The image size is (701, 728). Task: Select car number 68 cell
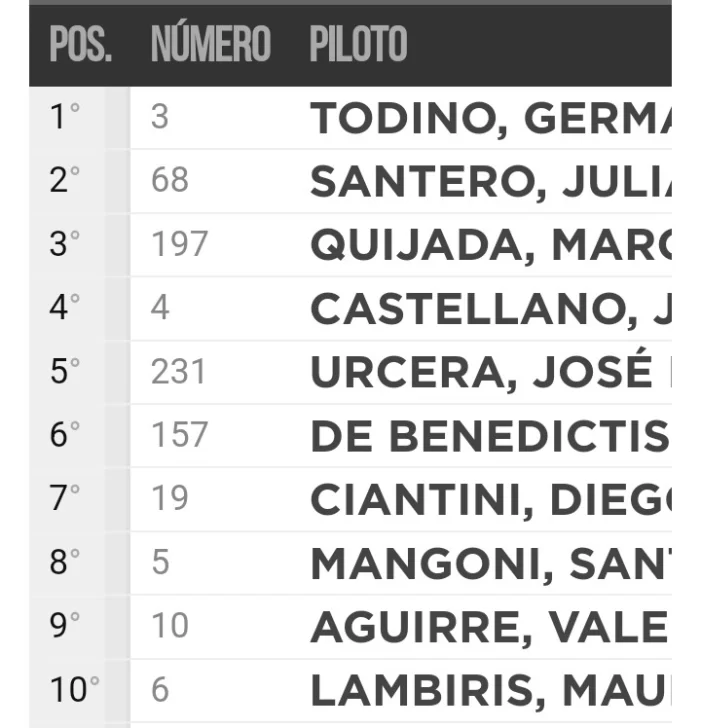170,182
